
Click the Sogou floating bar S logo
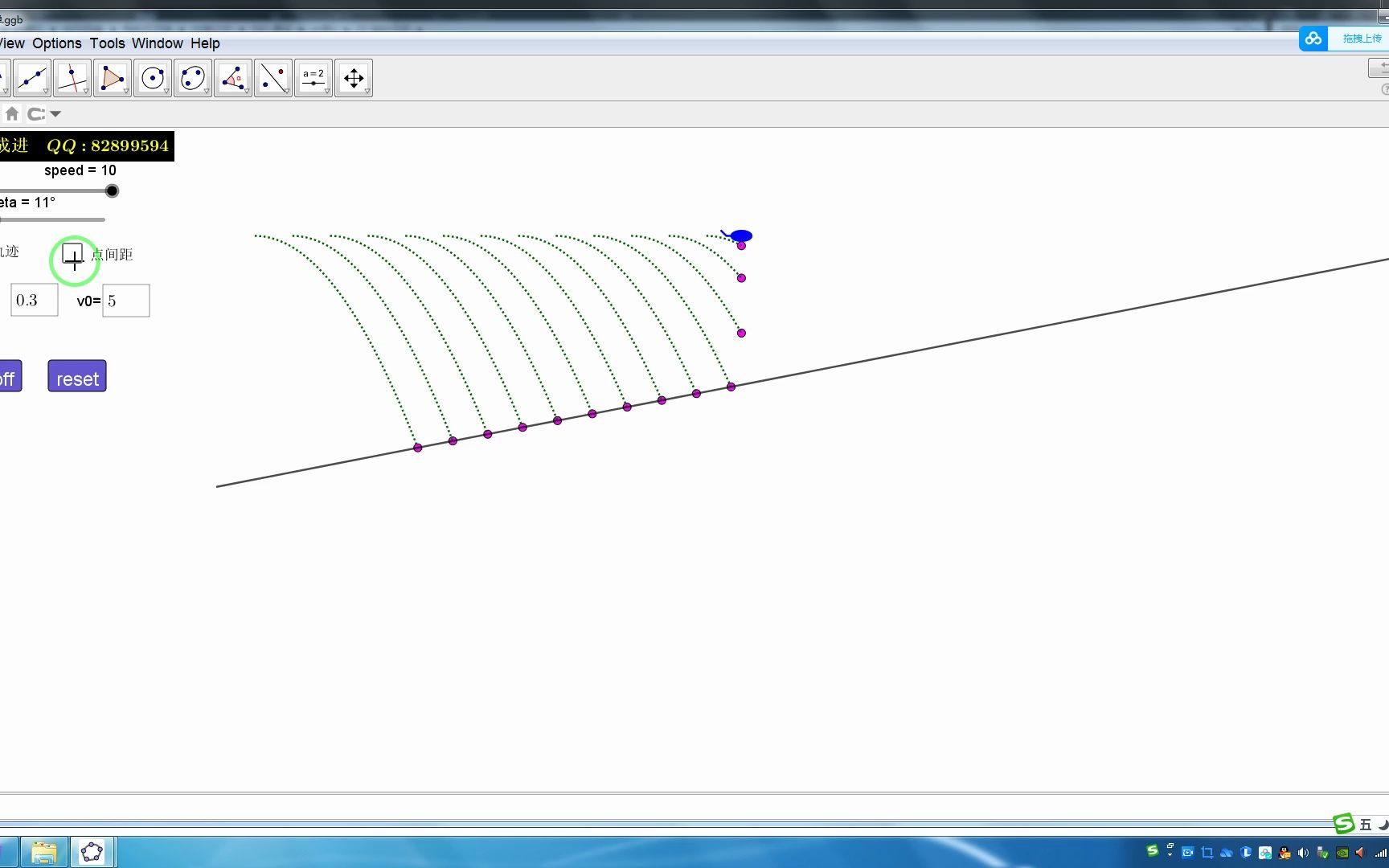tap(1344, 824)
